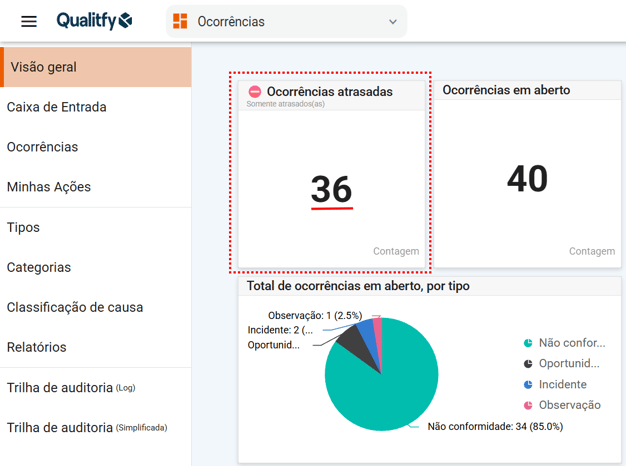Open Tipos menu item

point(24,227)
